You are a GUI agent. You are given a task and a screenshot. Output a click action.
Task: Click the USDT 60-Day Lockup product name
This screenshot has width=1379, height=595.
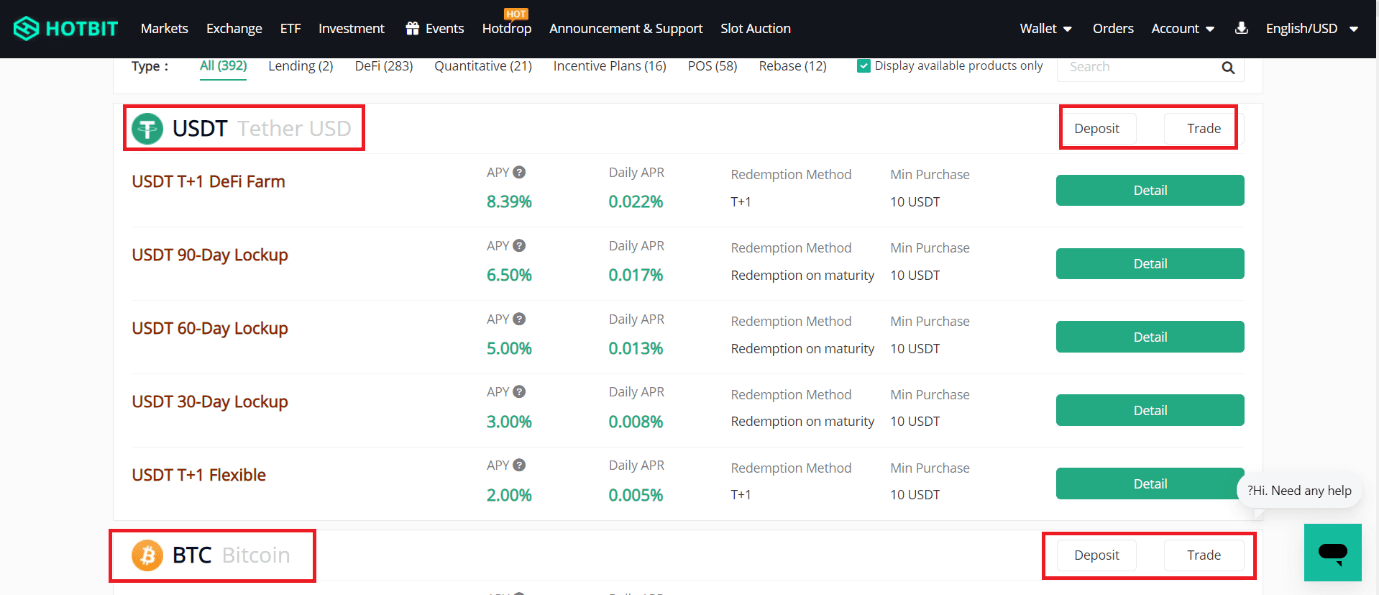point(210,328)
